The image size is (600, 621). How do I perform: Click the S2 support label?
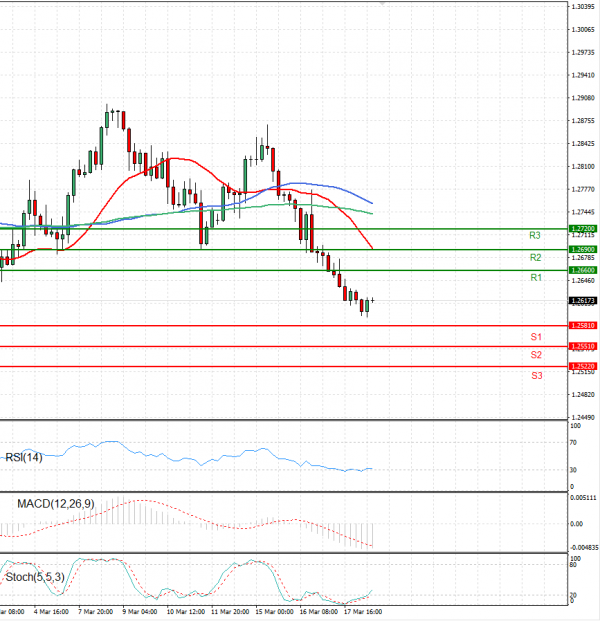[536, 355]
